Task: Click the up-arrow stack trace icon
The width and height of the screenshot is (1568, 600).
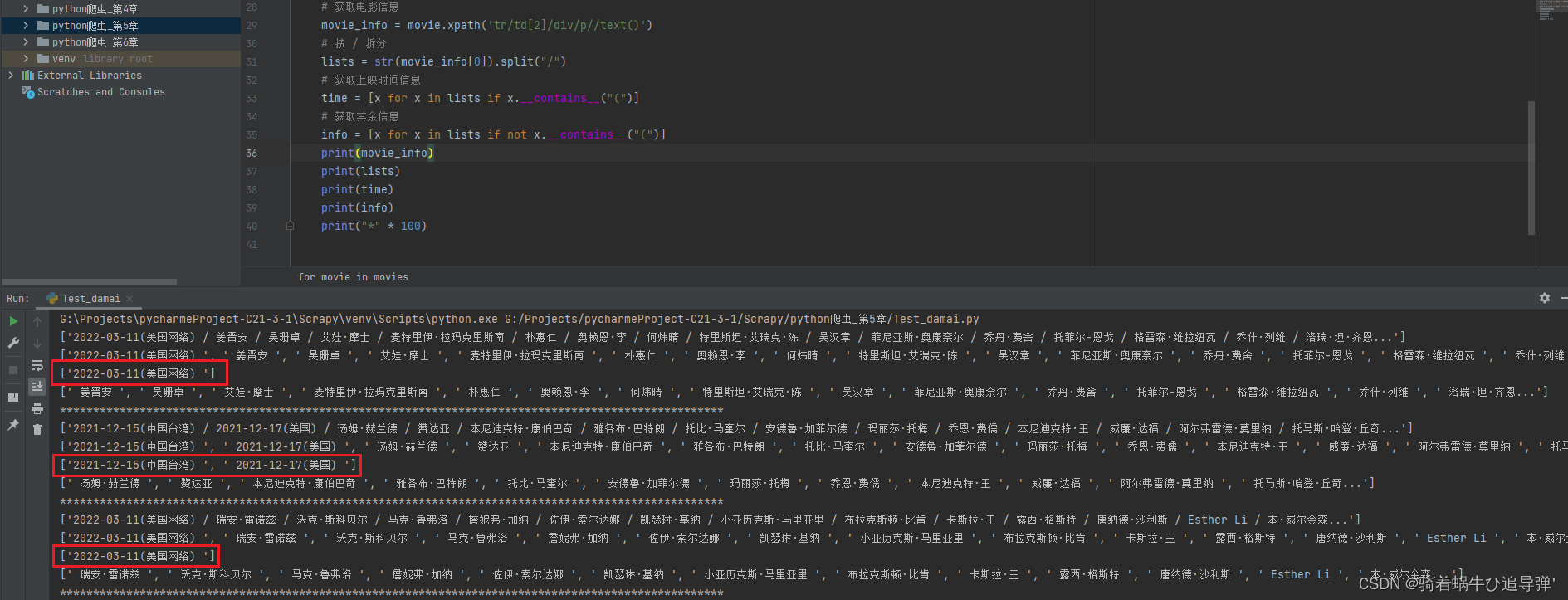Action: (x=37, y=321)
